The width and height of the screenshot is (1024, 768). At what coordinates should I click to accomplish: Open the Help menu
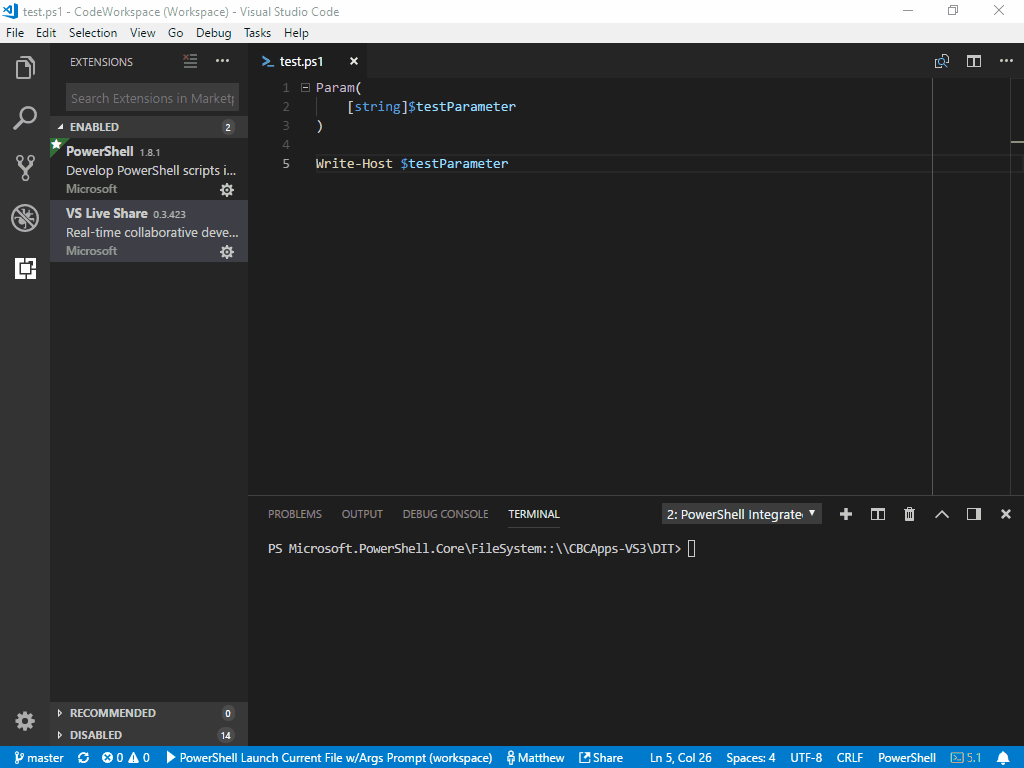(296, 33)
